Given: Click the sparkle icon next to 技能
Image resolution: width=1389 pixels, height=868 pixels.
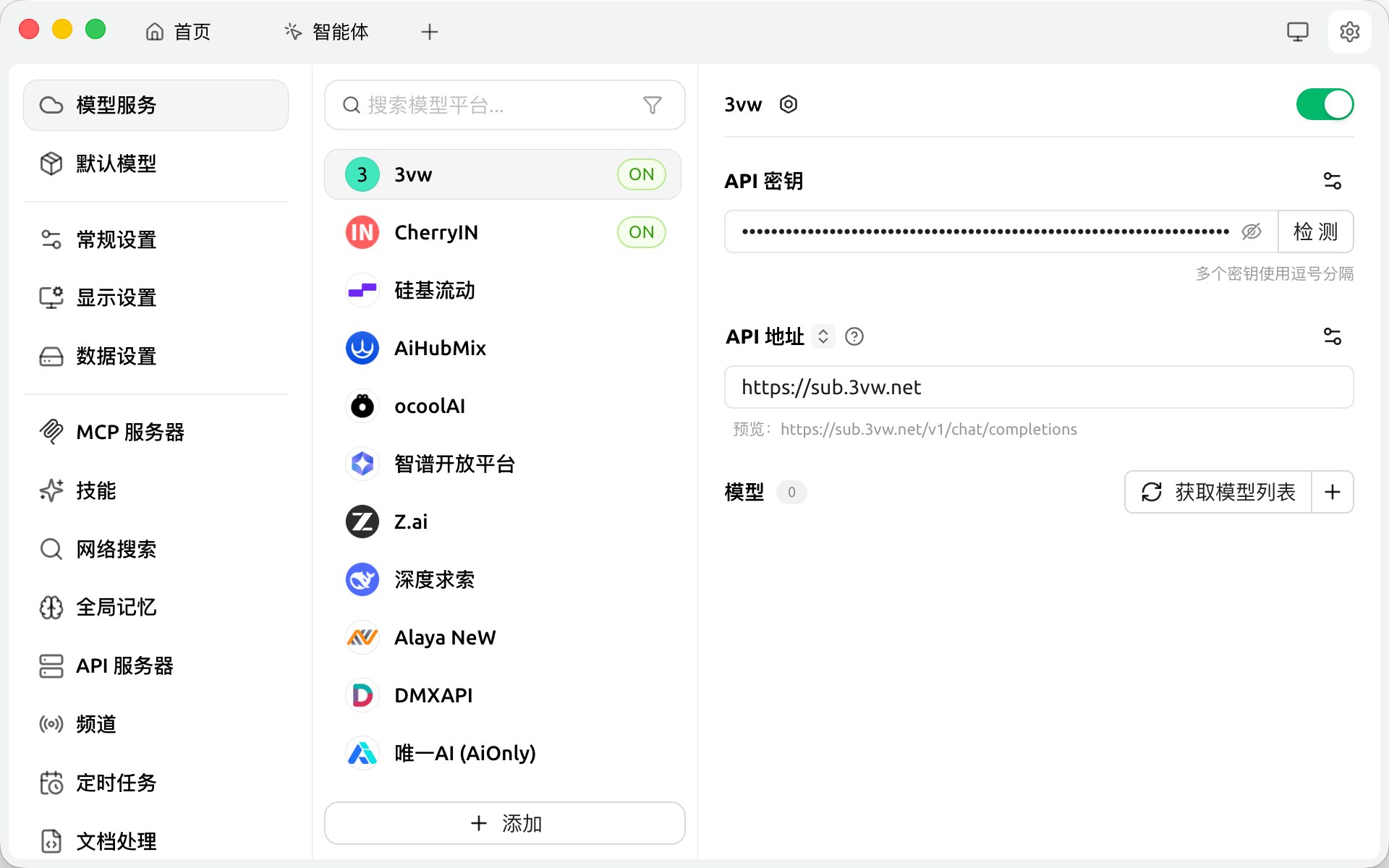Looking at the screenshot, I should [x=51, y=490].
